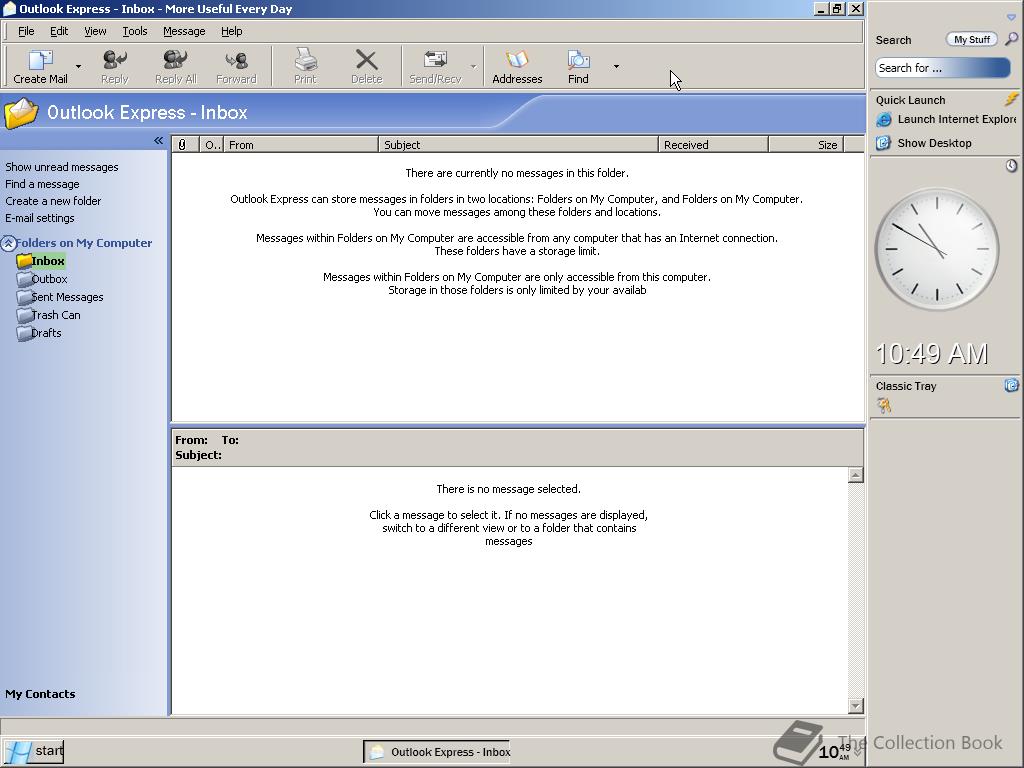This screenshot has width=1024, height=768.
Task: Click the Show Desktop icon
Action: coord(884,143)
